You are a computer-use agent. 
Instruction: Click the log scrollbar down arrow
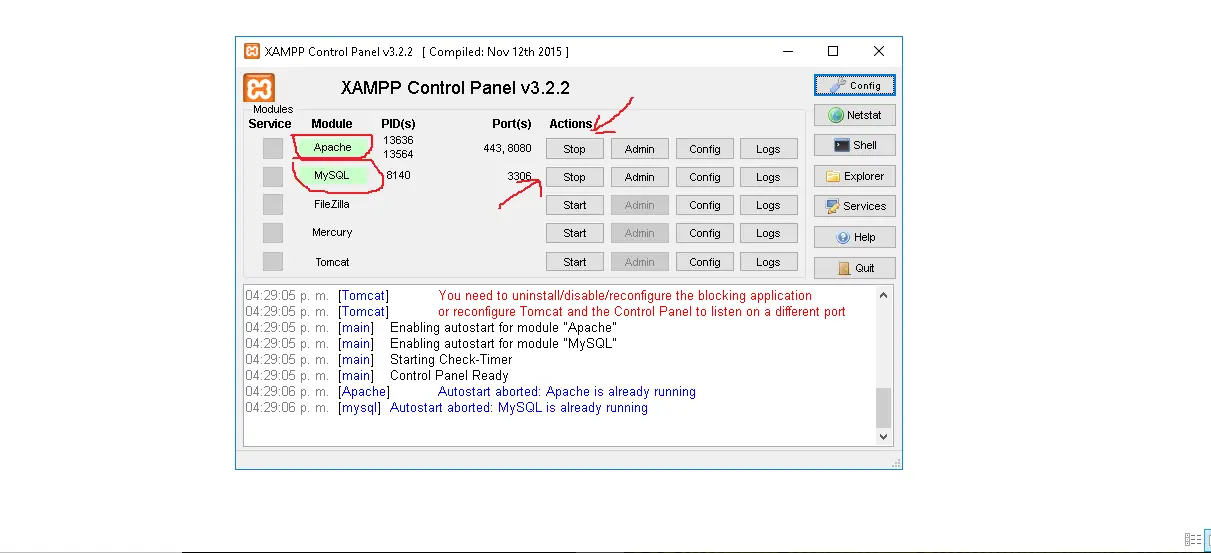pos(883,437)
